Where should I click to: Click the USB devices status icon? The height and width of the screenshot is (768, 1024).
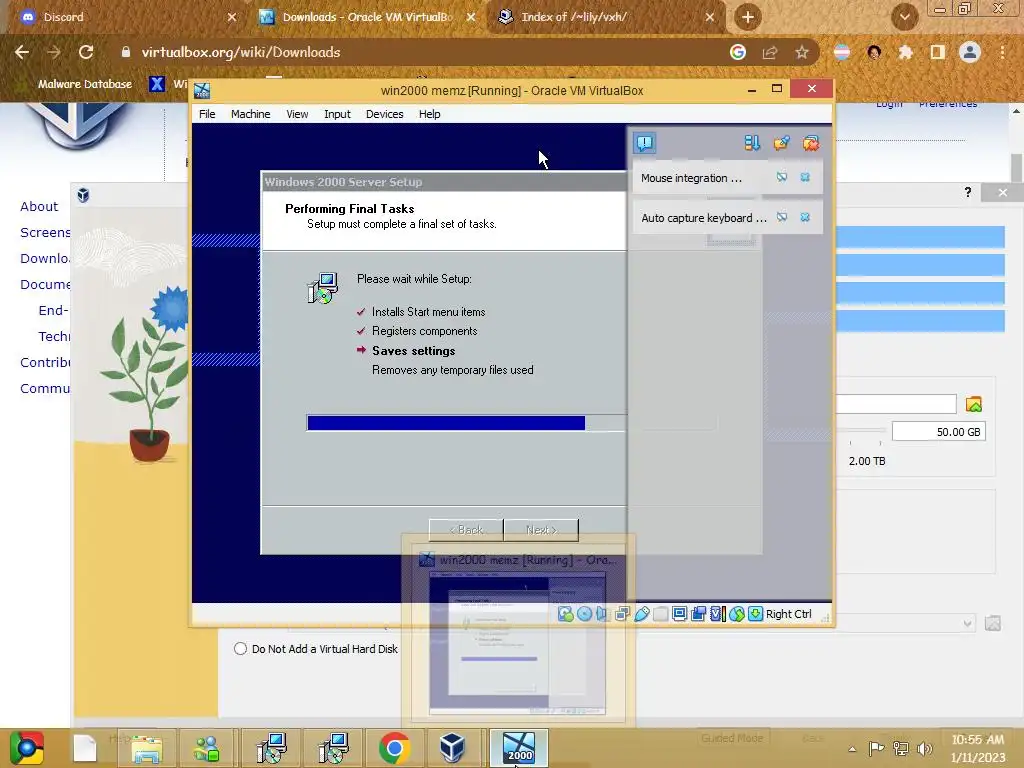(641, 614)
